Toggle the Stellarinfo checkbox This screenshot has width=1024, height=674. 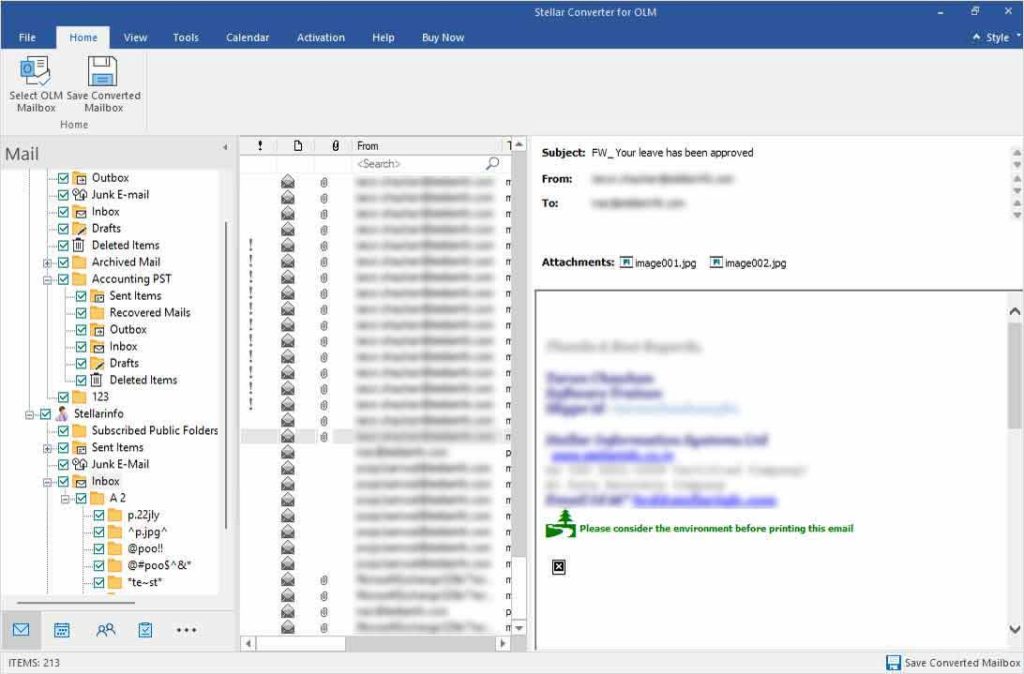point(46,414)
